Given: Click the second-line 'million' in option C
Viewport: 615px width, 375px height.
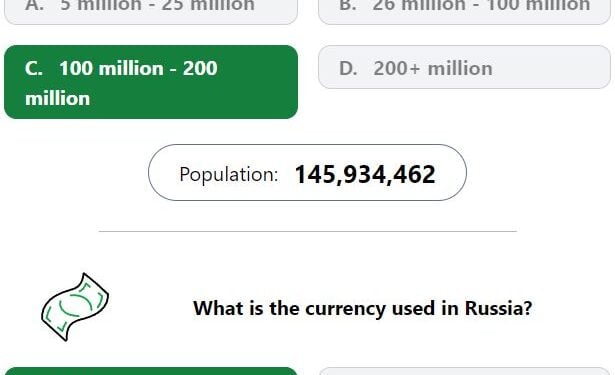Looking at the screenshot, I should coord(58,98).
